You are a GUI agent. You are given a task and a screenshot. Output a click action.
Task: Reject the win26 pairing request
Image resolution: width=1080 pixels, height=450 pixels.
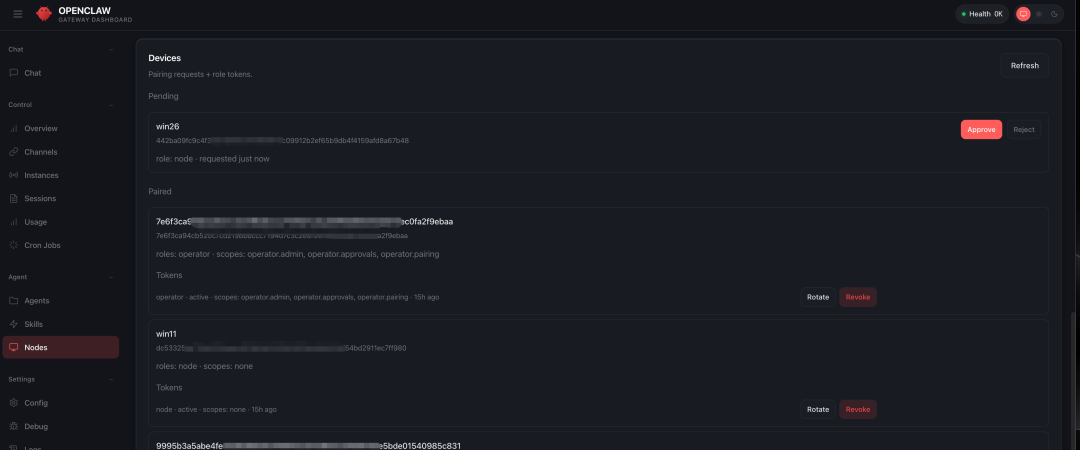click(1024, 130)
